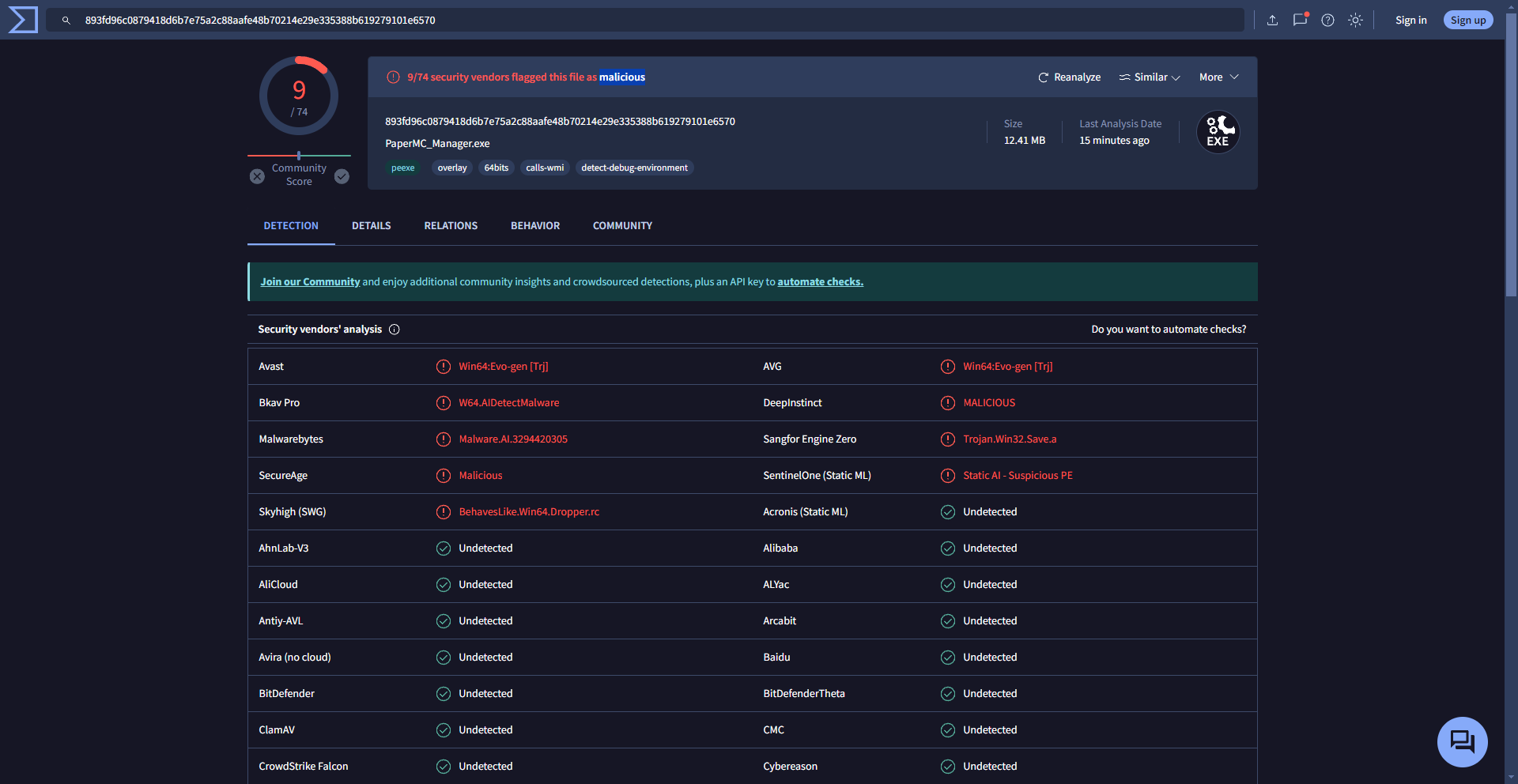This screenshot has height=784, width=1518.
Task: Click the Malware.AI.3294420305 result text
Action: pyautogui.click(x=513, y=439)
